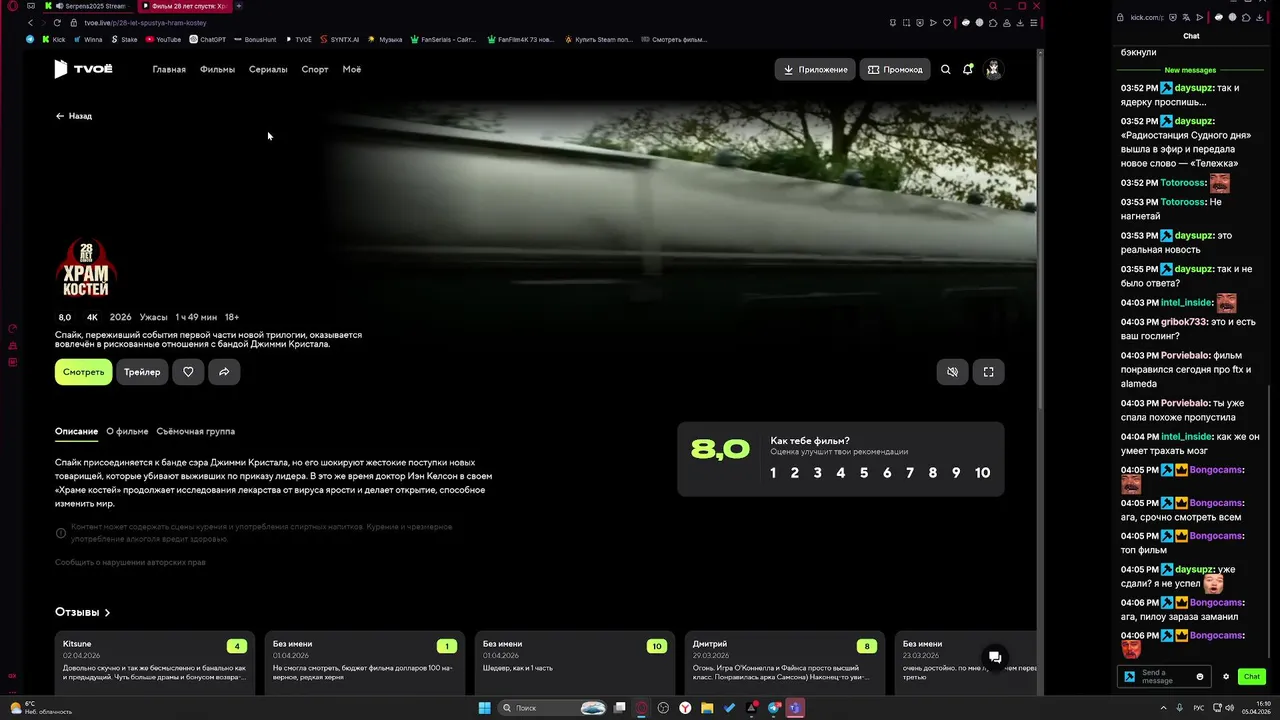Screen dimensions: 1280x720
Task: Open Спорт section
Action: coord(315,69)
